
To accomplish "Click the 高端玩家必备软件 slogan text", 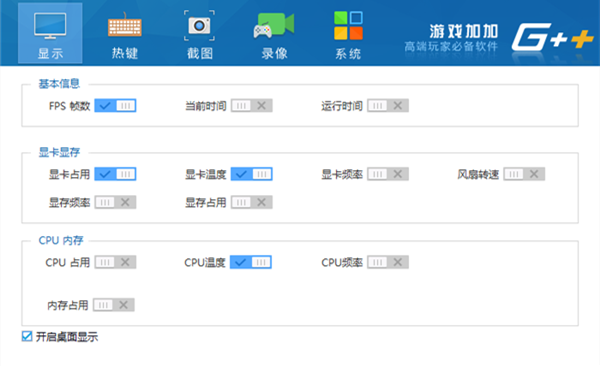I will click(x=451, y=47).
